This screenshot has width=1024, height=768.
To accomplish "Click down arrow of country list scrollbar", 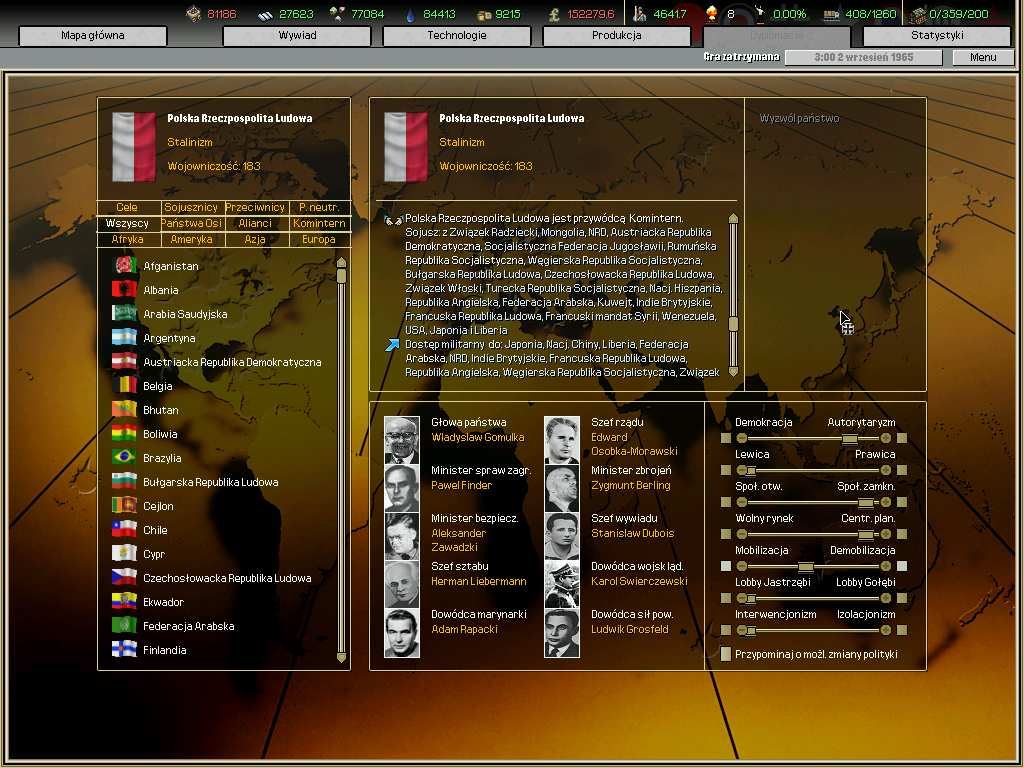I will (341, 657).
